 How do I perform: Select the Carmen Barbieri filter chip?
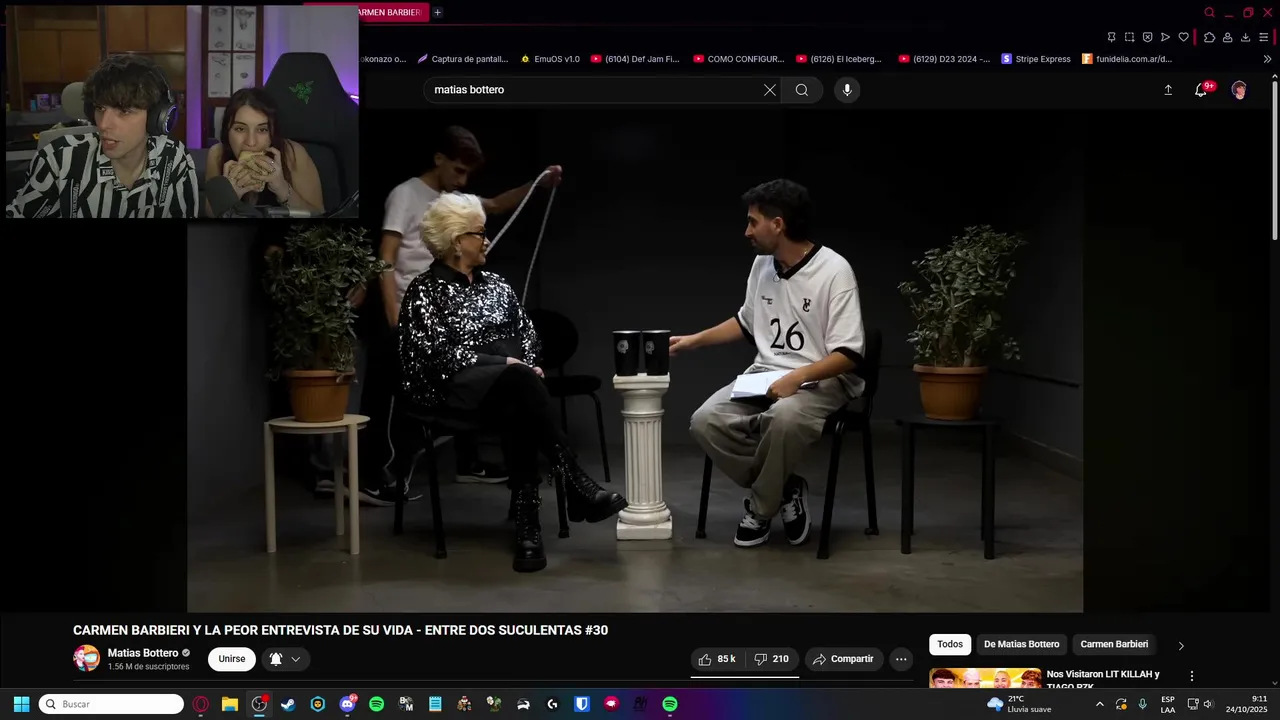pyautogui.click(x=1114, y=644)
